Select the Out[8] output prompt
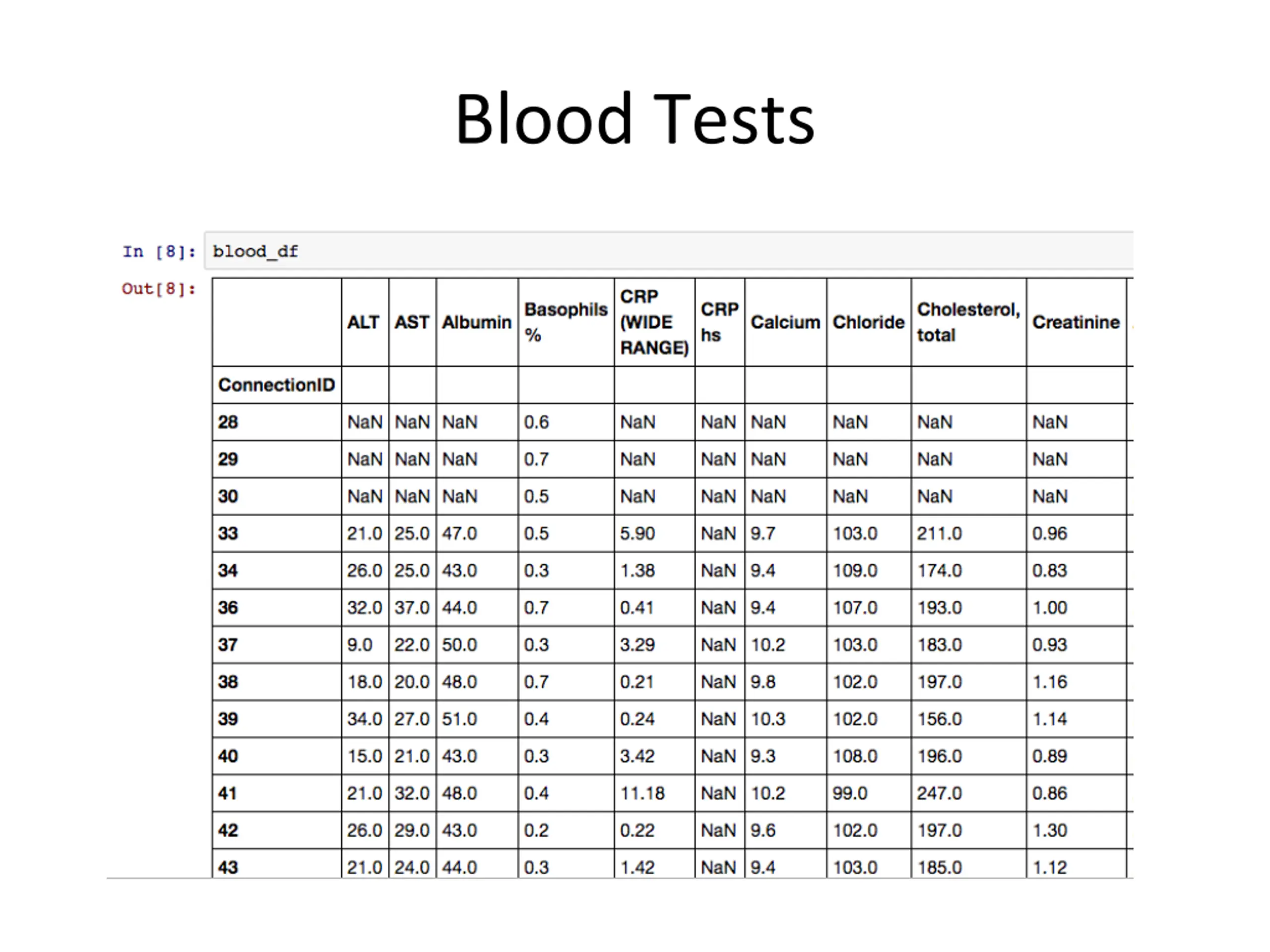The height and width of the screenshot is (952, 1270). [x=159, y=288]
